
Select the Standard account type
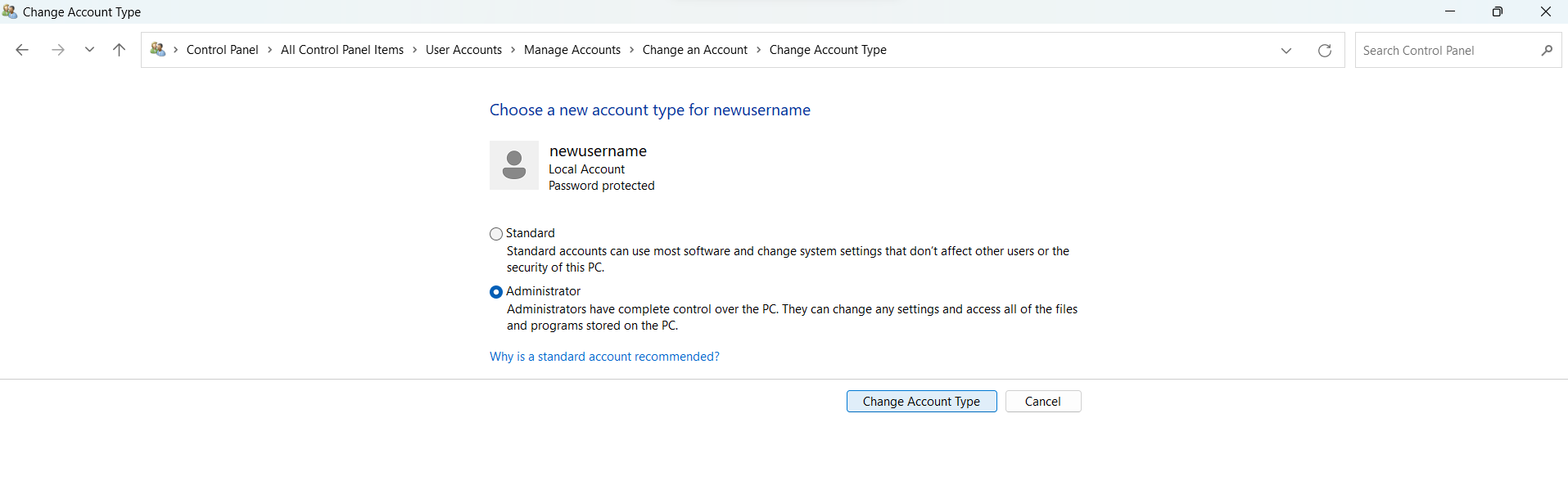(x=496, y=234)
